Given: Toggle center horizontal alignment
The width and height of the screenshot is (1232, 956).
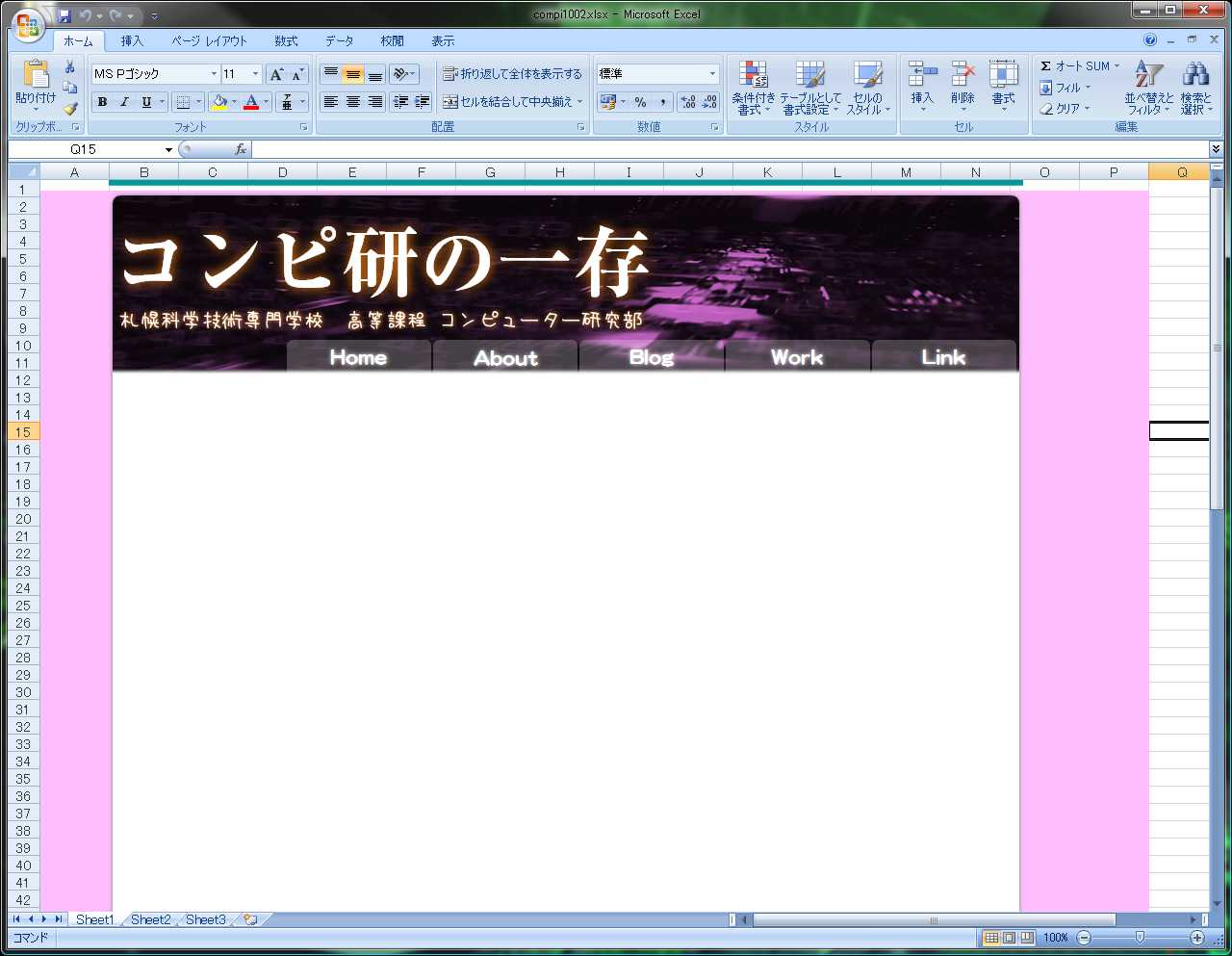Looking at the screenshot, I should point(352,102).
